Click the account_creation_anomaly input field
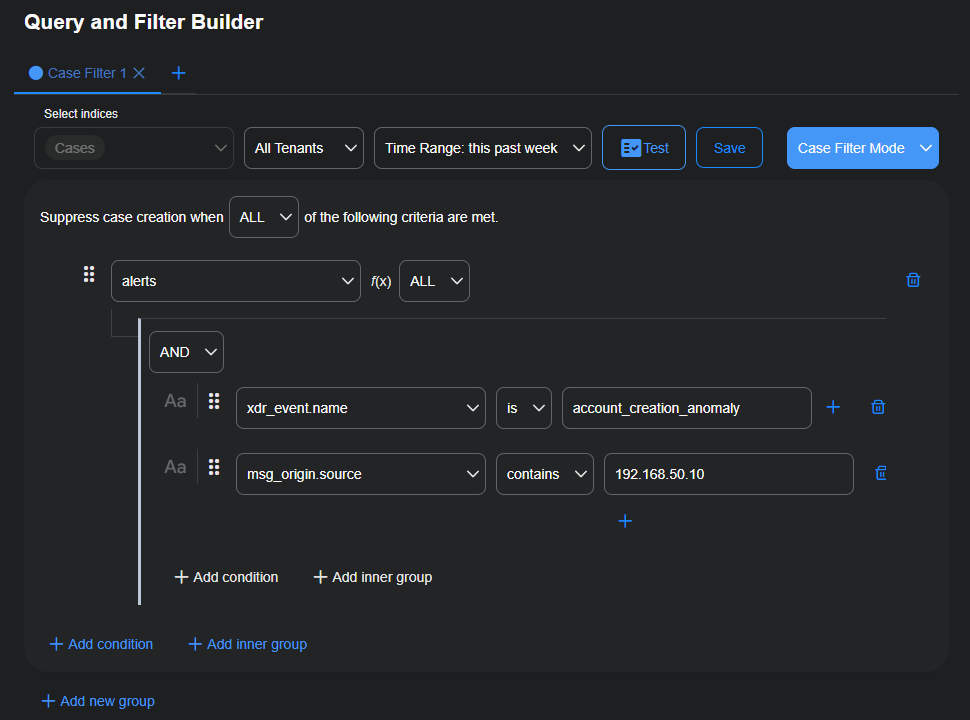The image size is (970, 720). pyautogui.click(x=686, y=407)
